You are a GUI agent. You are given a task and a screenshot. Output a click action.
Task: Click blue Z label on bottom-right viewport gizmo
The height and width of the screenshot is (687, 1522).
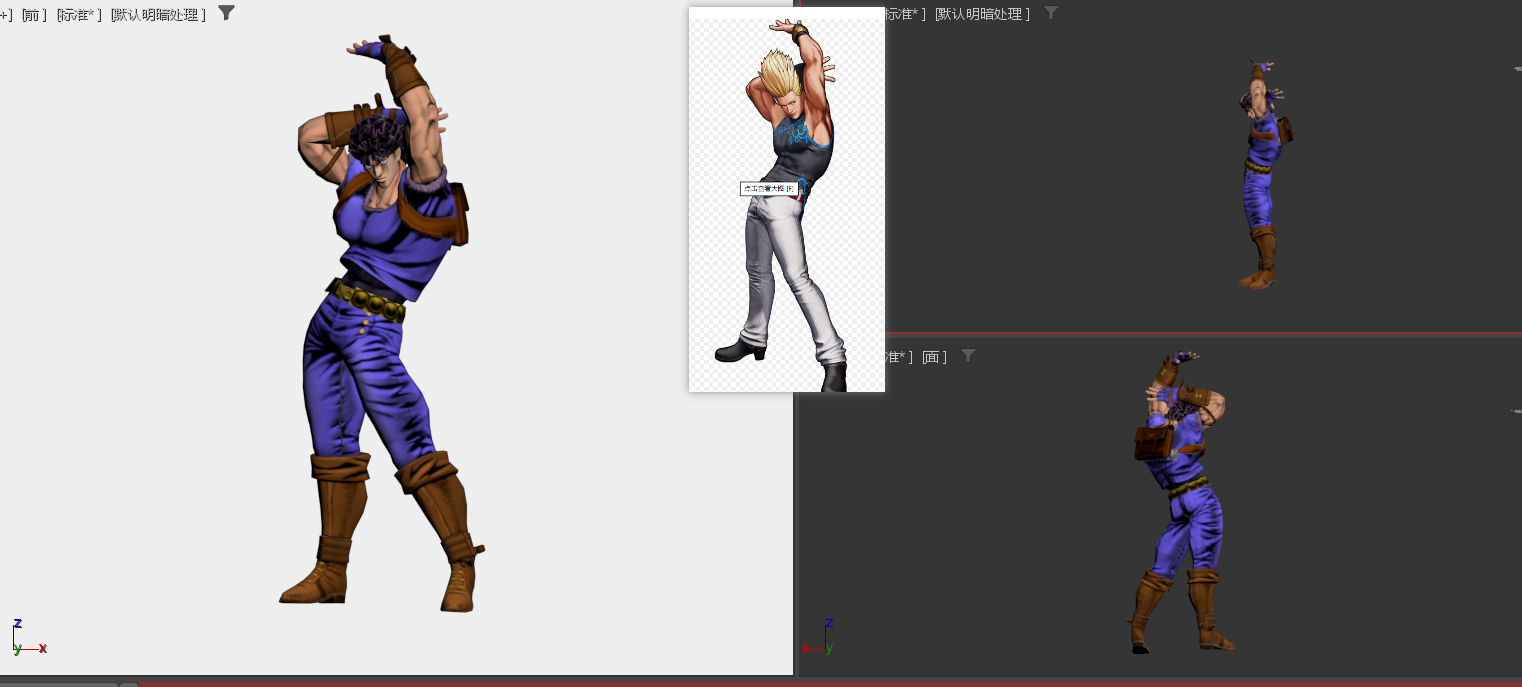[827, 624]
